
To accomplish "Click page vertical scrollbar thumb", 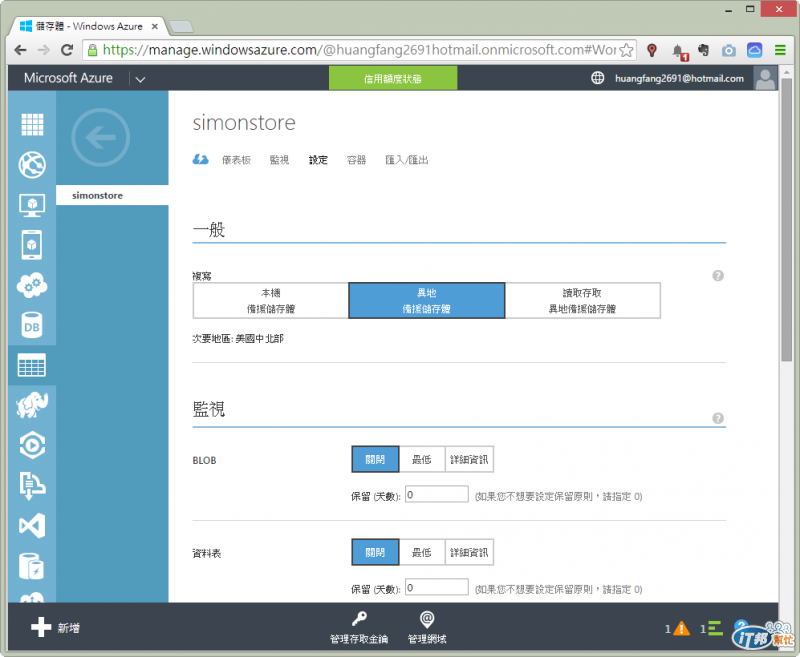I will tap(786, 219).
